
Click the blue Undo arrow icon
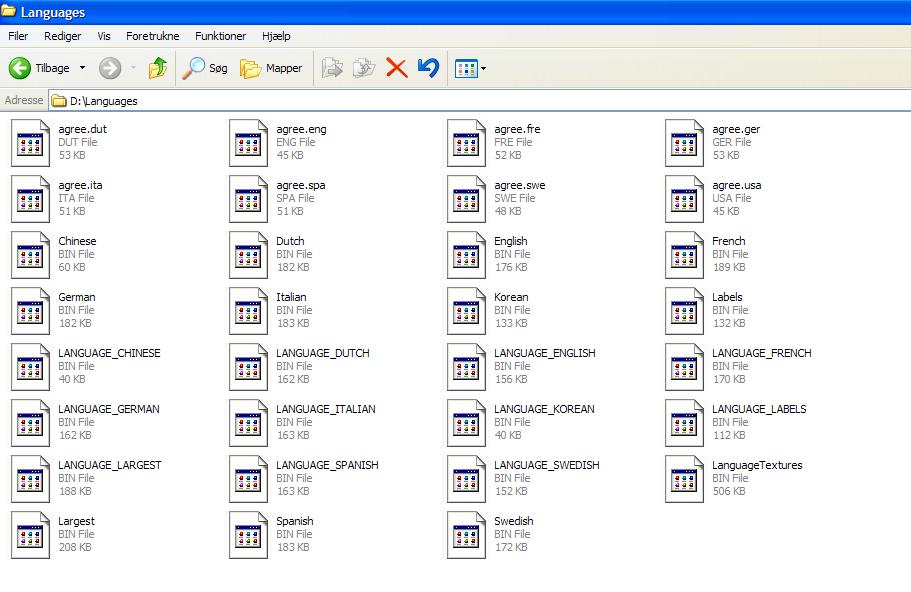pos(428,68)
